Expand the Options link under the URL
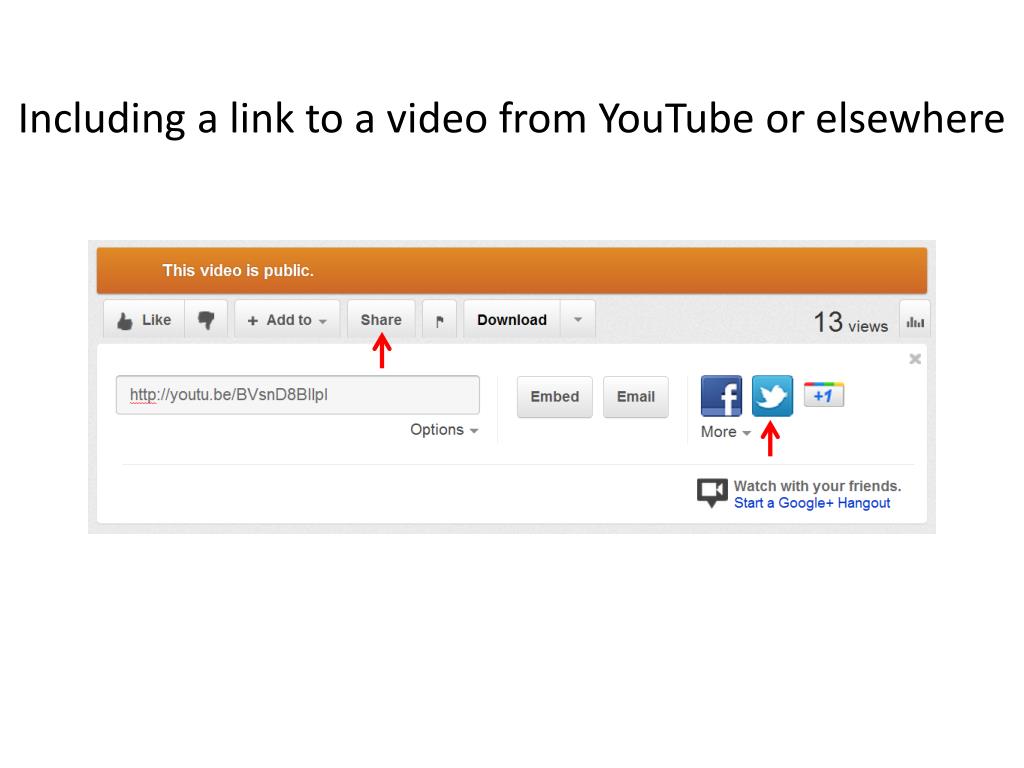Image resolution: width=1024 pixels, height=768 pixels. (444, 430)
